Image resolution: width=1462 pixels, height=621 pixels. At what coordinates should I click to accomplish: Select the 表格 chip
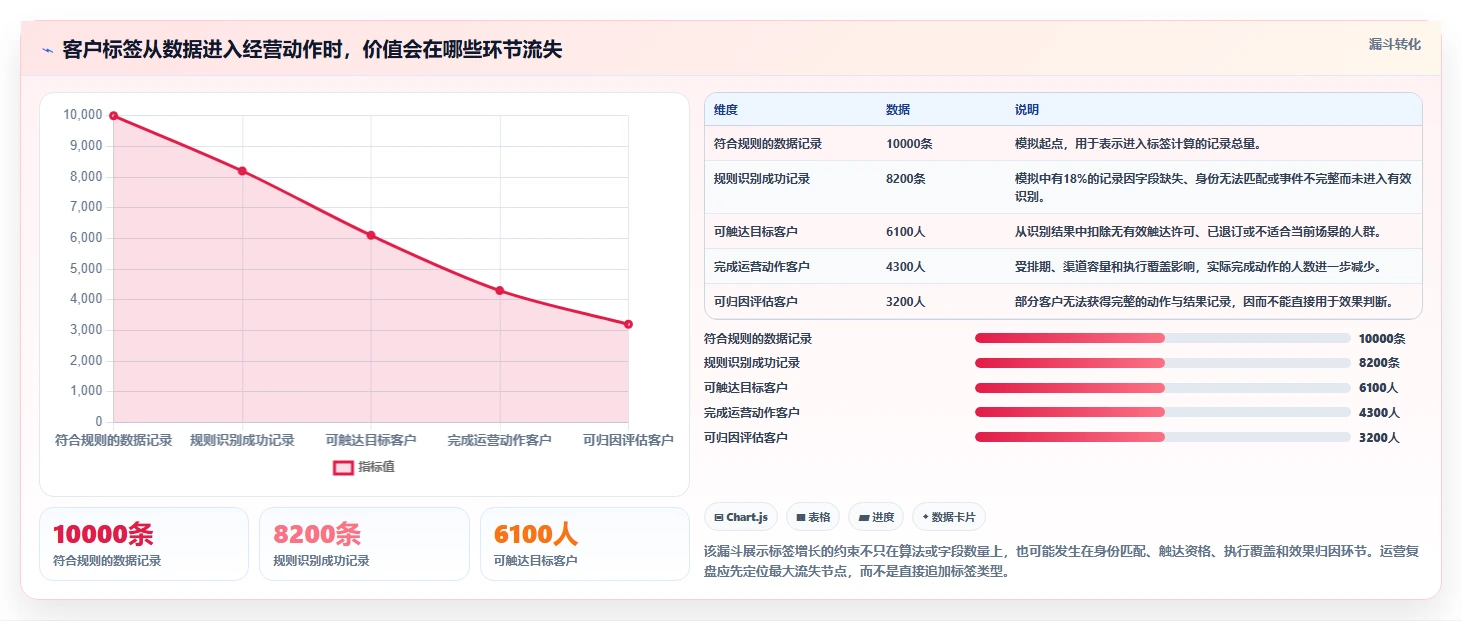[x=813, y=517]
